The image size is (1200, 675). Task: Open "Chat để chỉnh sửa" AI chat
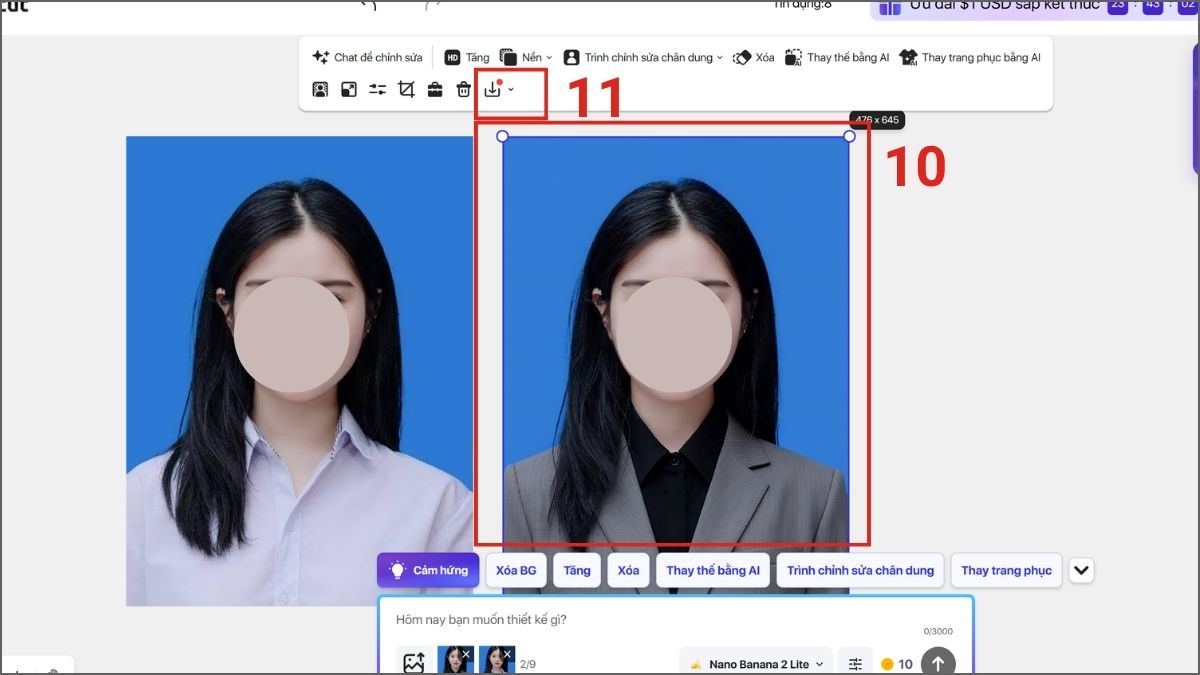pyautogui.click(x=367, y=58)
